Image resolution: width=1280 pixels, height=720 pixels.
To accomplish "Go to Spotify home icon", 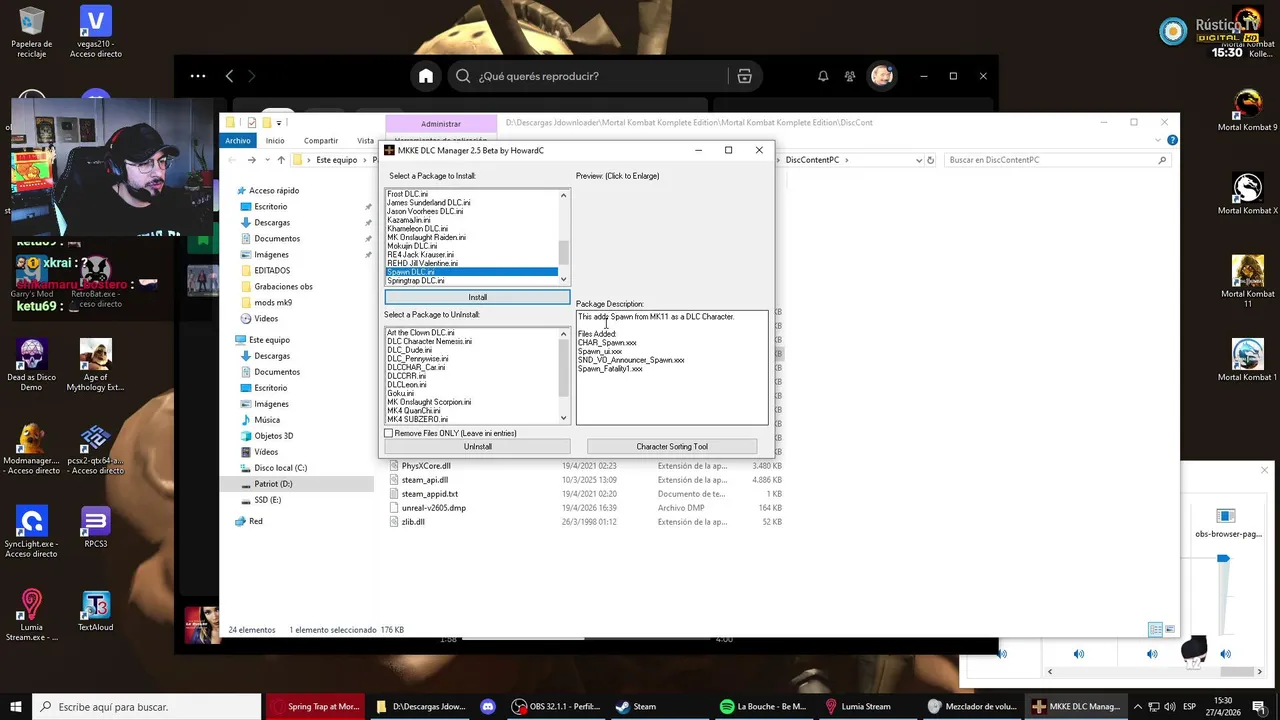I will click(426, 76).
